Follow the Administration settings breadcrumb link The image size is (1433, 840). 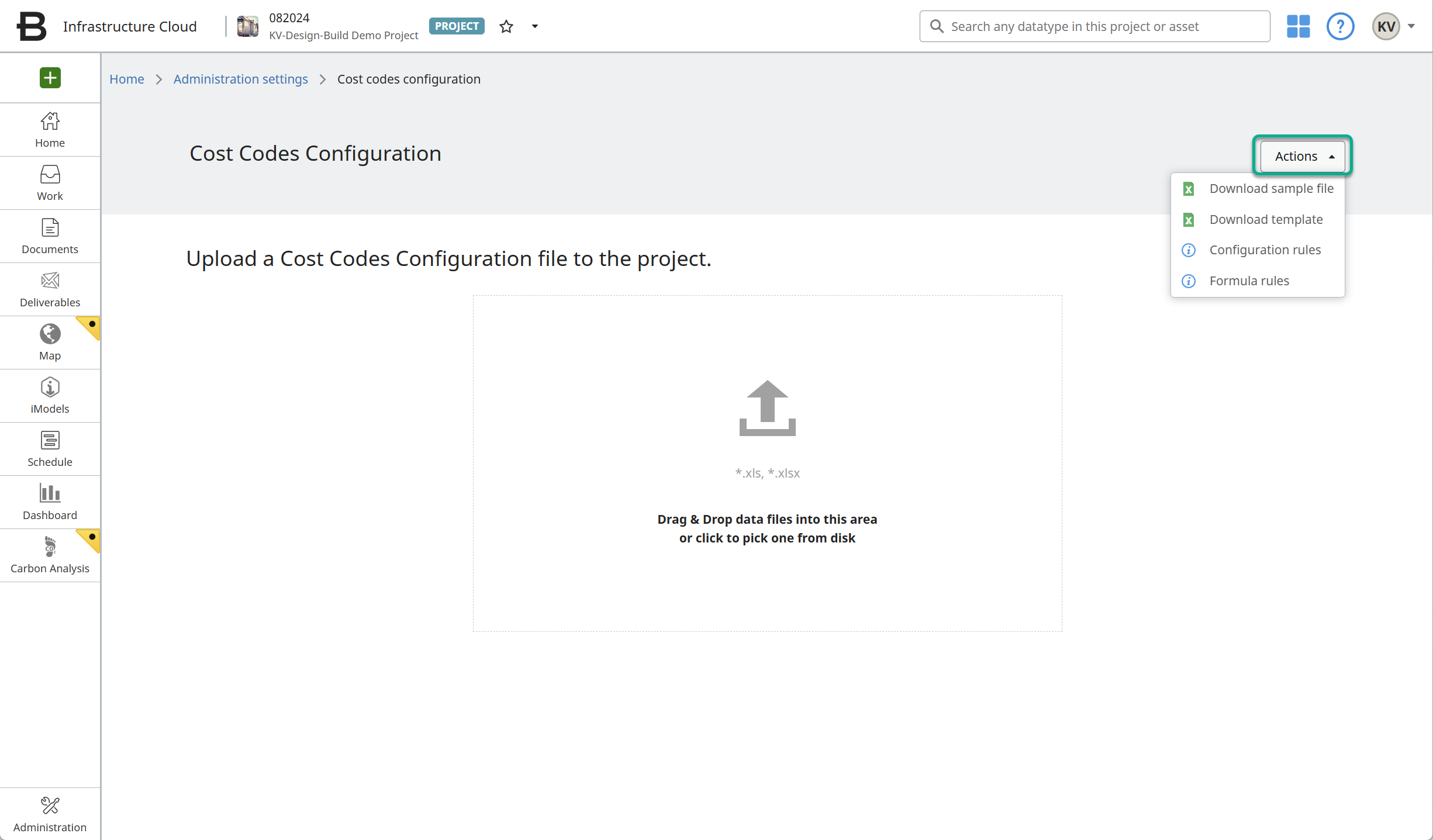point(240,79)
